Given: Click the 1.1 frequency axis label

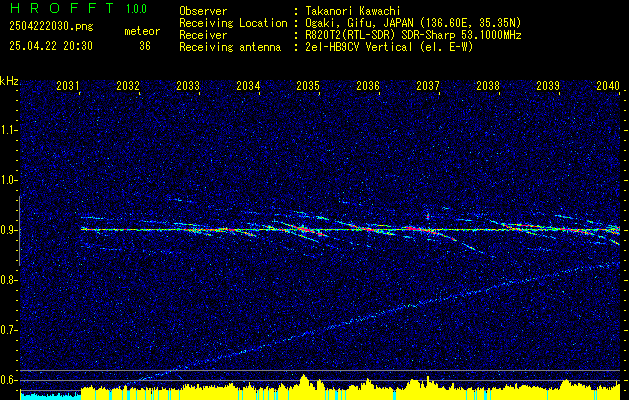Looking at the screenshot, I should pos(9,130).
